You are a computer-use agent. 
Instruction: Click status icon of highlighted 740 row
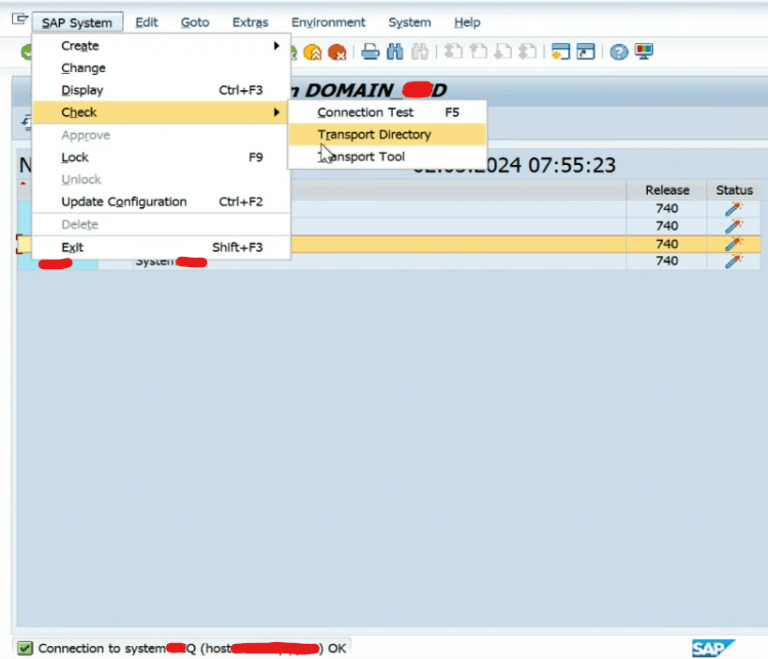pyautogui.click(x=733, y=244)
